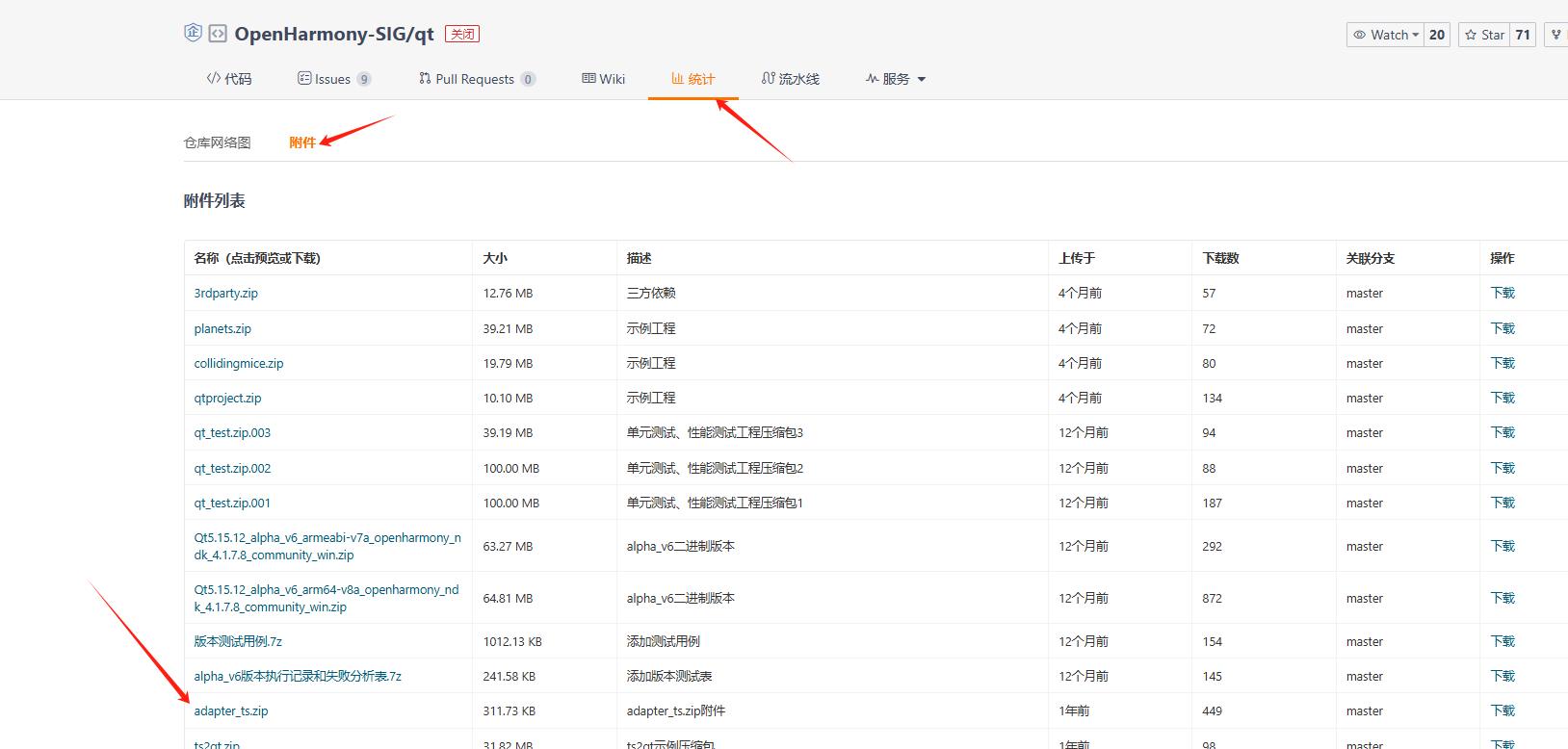Click the 描述 column header
This screenshot has height=749, width=1568.
(639, 258)
